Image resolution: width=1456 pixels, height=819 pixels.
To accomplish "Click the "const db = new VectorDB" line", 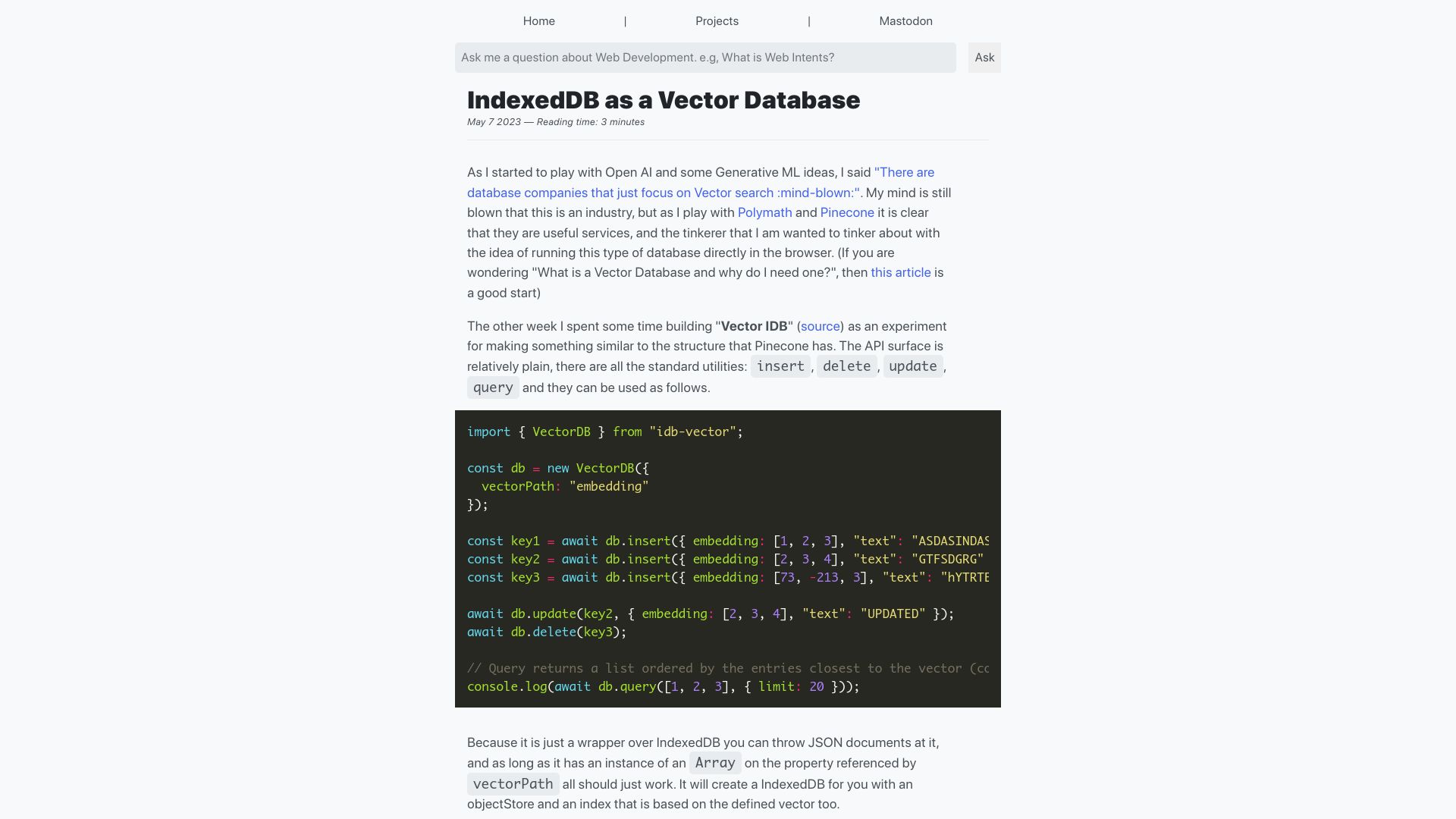I will click(558, 469).
